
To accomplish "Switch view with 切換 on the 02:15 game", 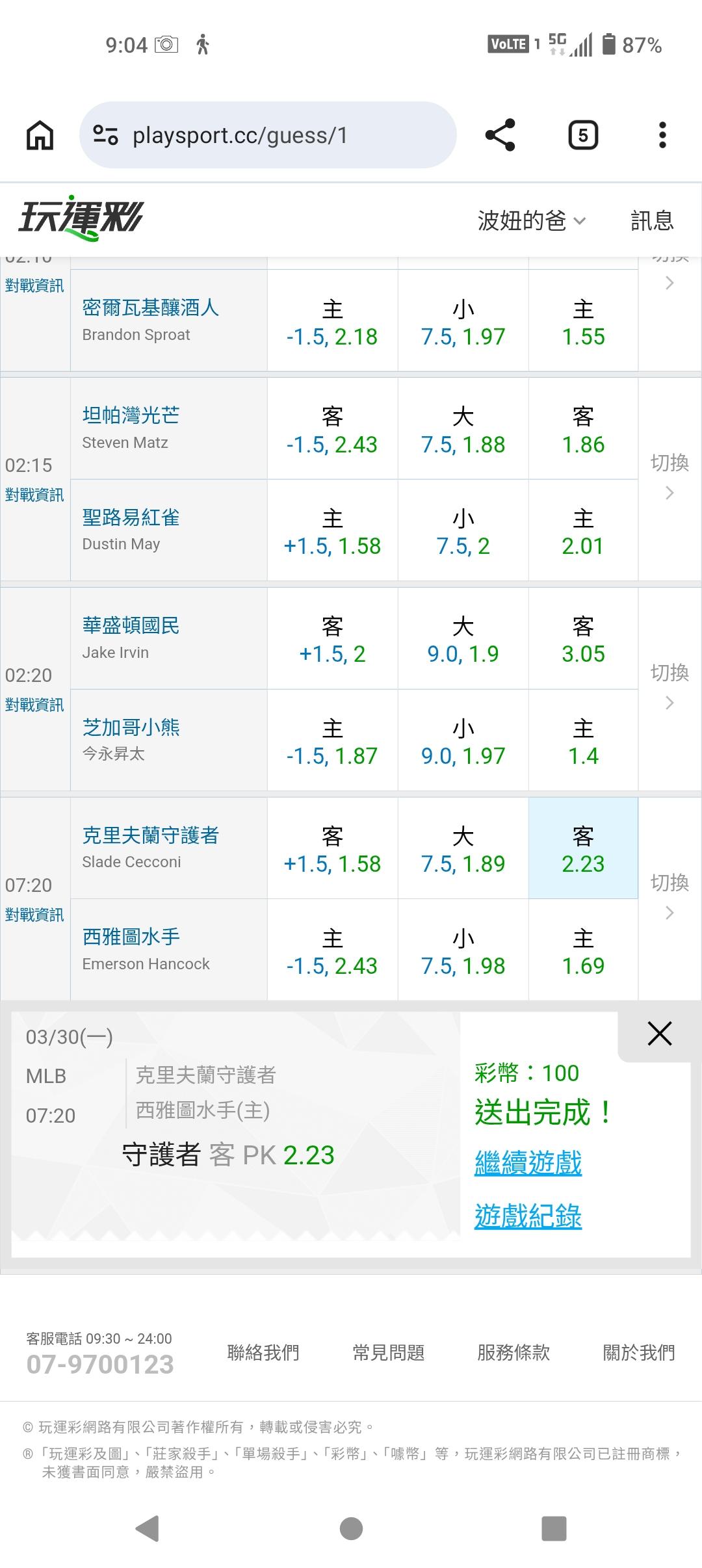I will [669, 477].
